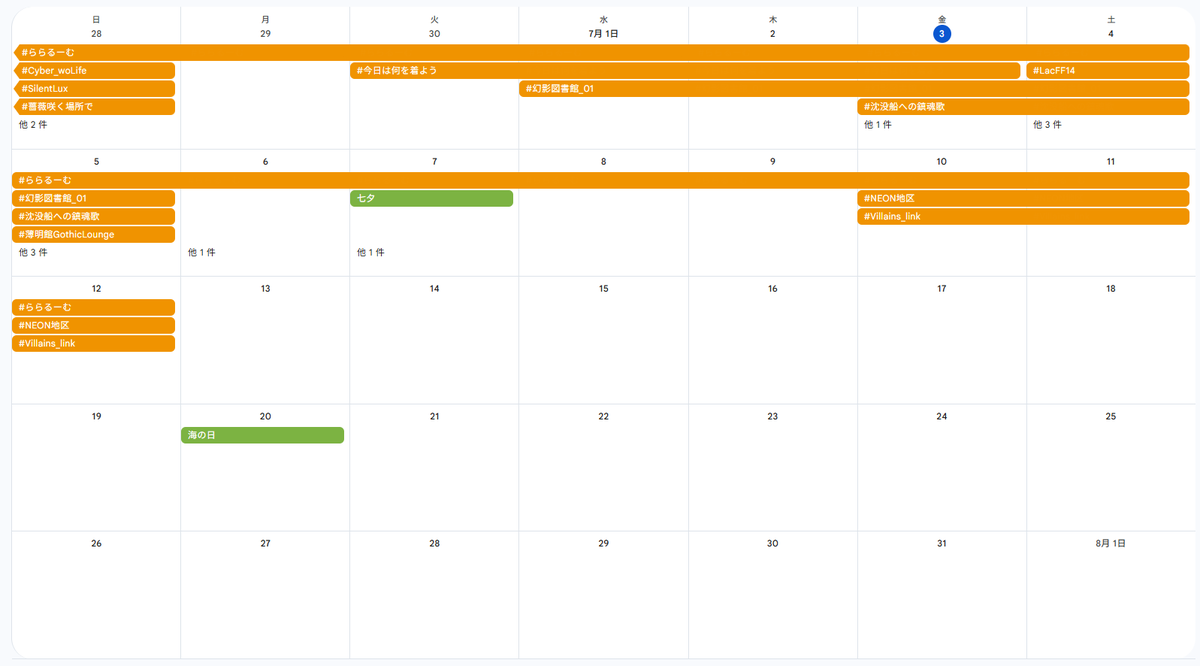Select date number 17
Viewport: 1200px width, 666px height.
click(x=942, y=289)
